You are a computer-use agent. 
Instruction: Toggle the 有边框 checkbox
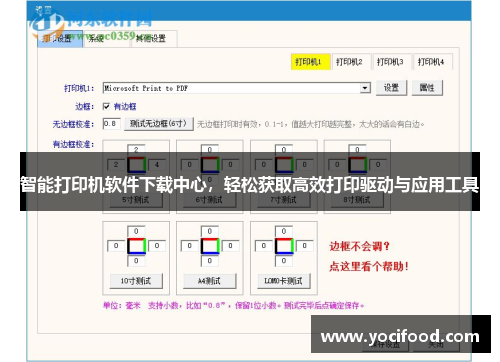106,106
